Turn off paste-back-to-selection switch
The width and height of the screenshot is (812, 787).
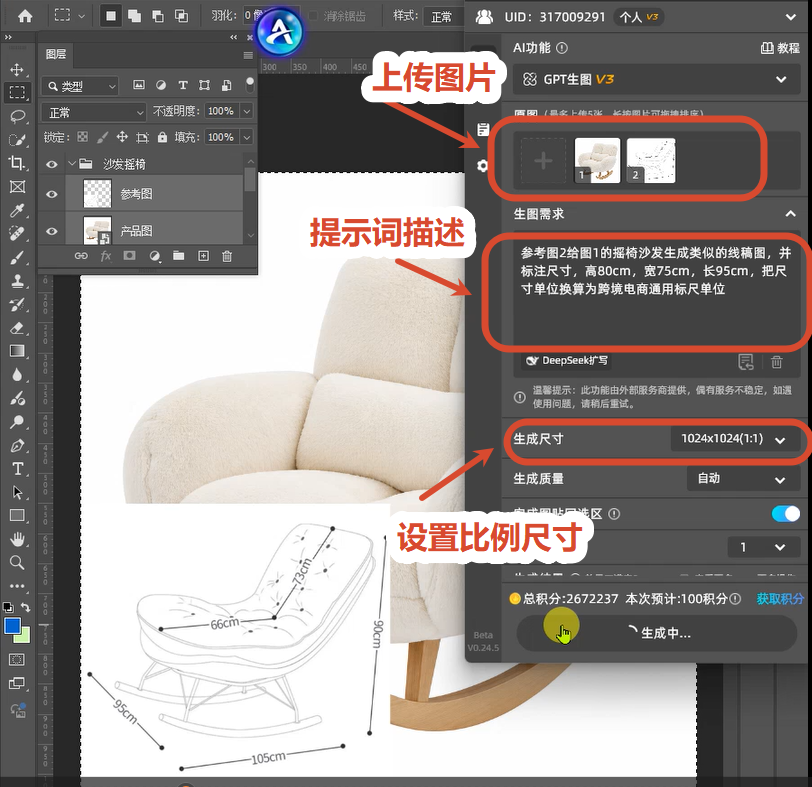(x=786, y=514)
